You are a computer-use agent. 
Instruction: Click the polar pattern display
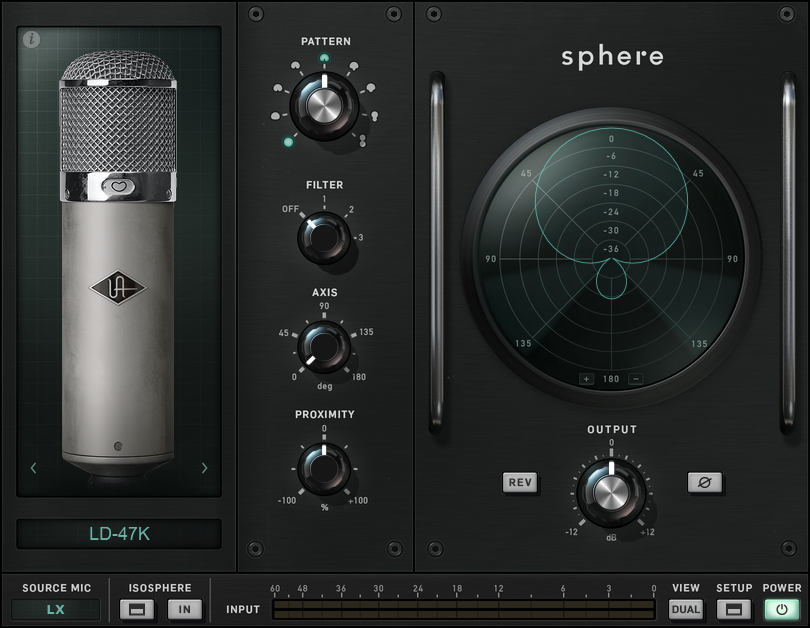611,258
